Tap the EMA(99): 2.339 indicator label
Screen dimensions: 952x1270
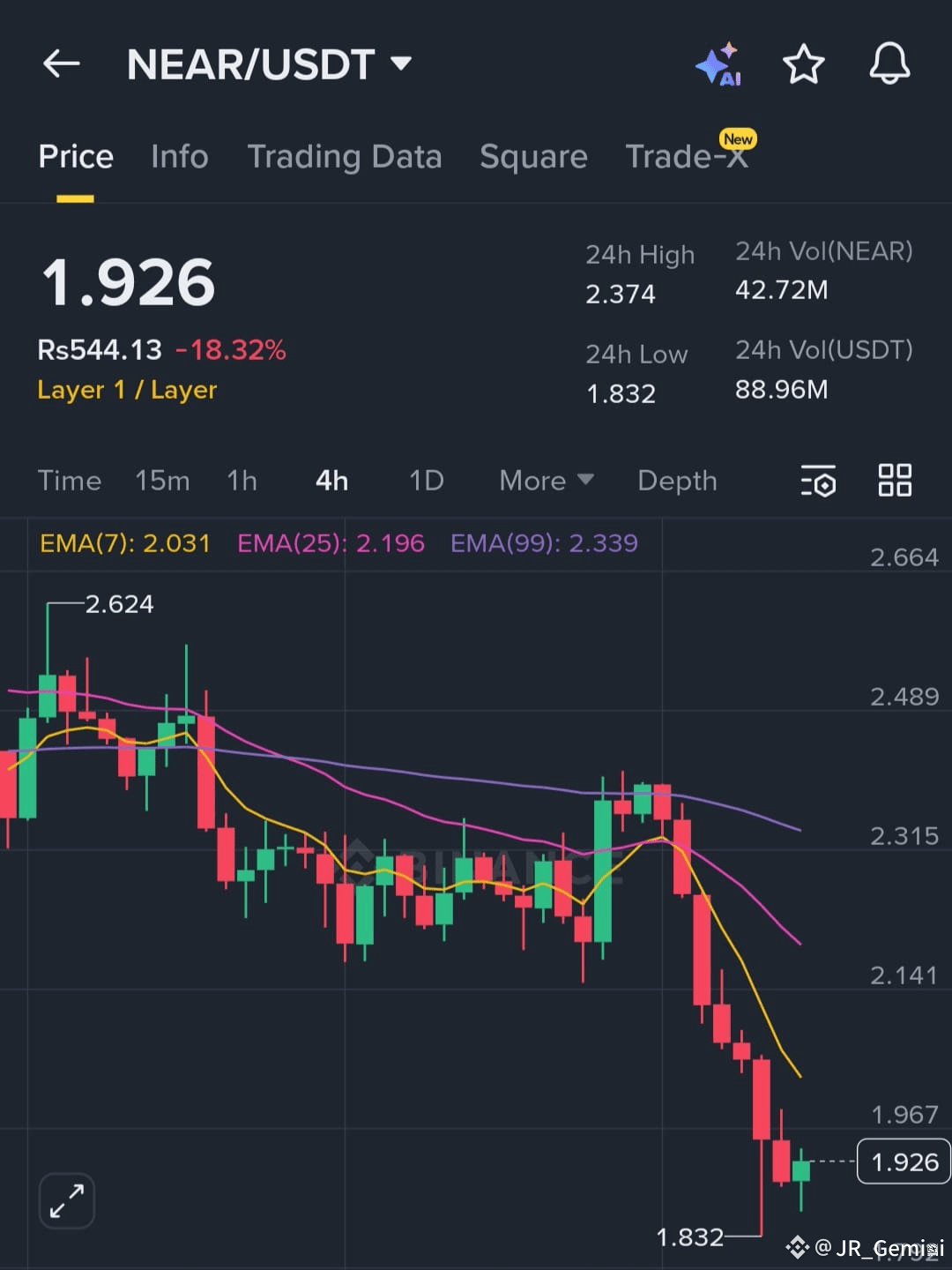[x=544, y=543]
